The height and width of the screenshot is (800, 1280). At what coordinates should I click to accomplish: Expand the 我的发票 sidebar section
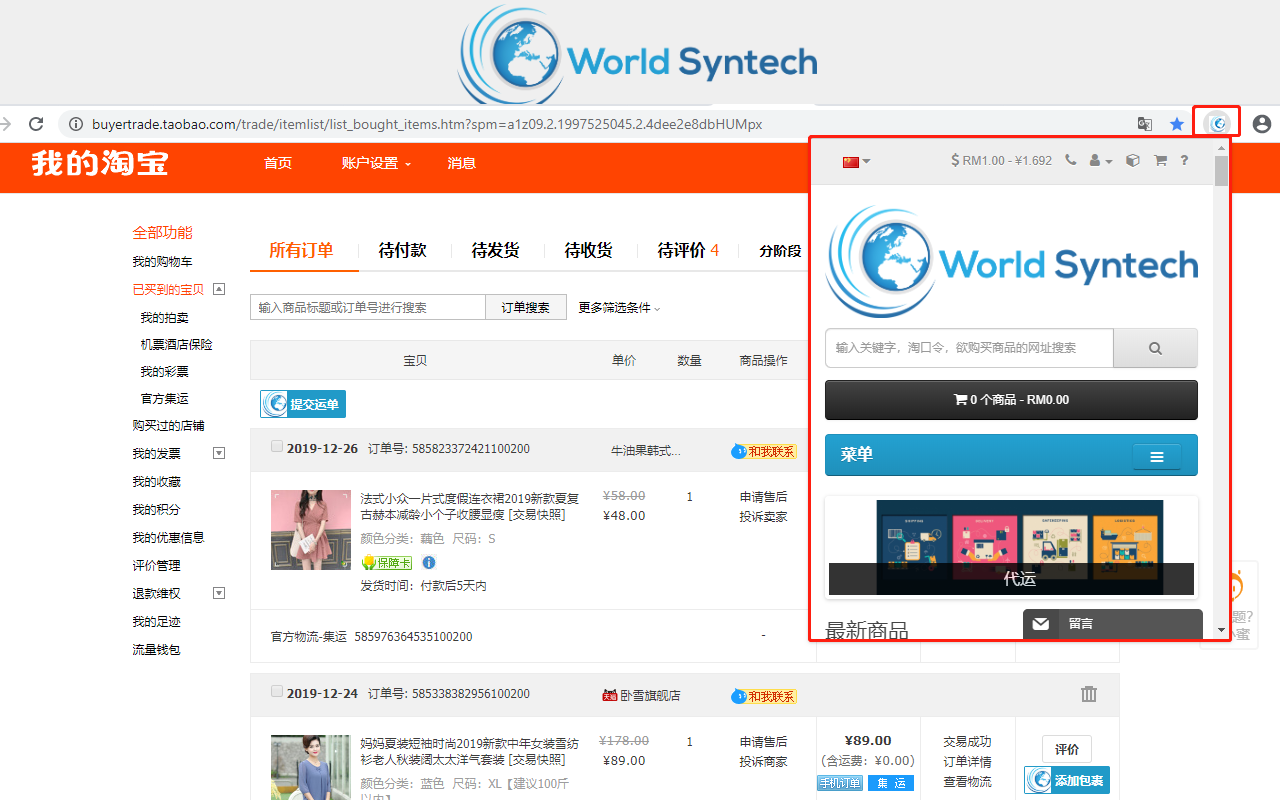219,453
